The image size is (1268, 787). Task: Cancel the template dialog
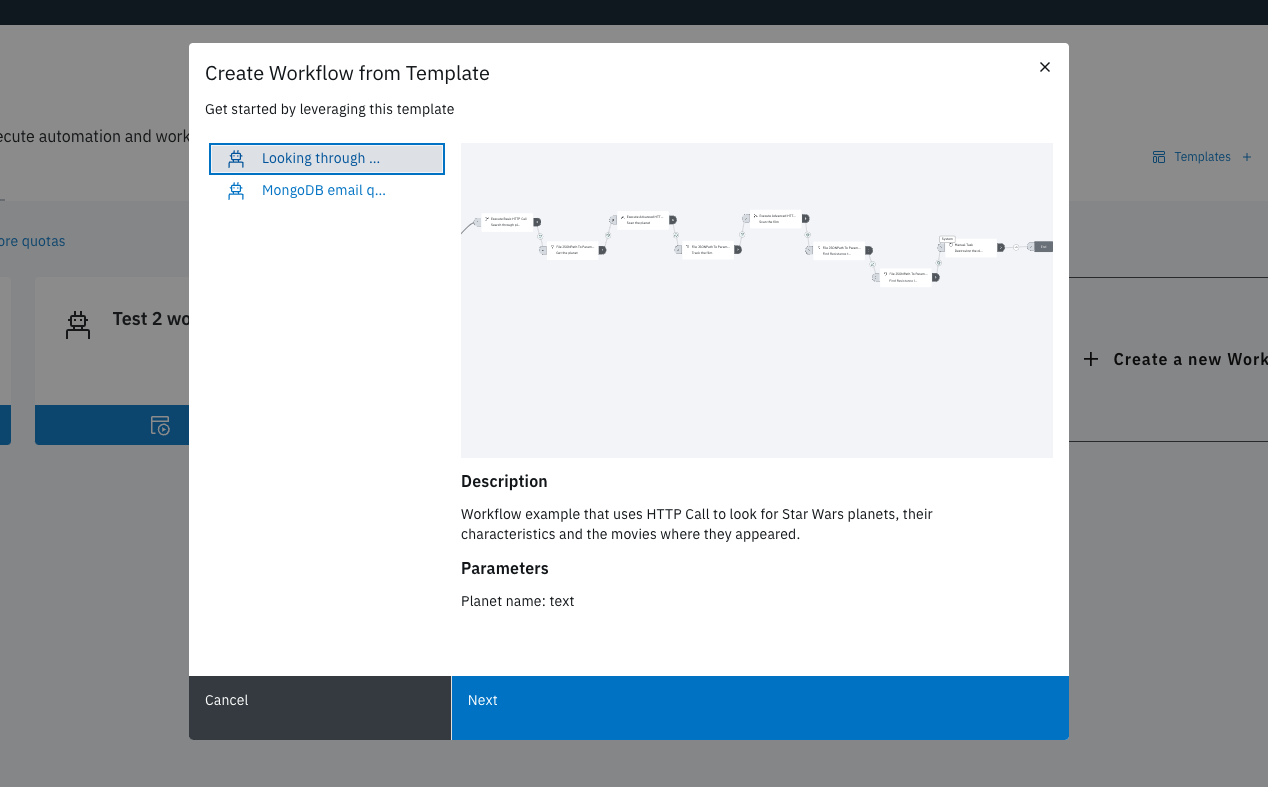point(320,708)
